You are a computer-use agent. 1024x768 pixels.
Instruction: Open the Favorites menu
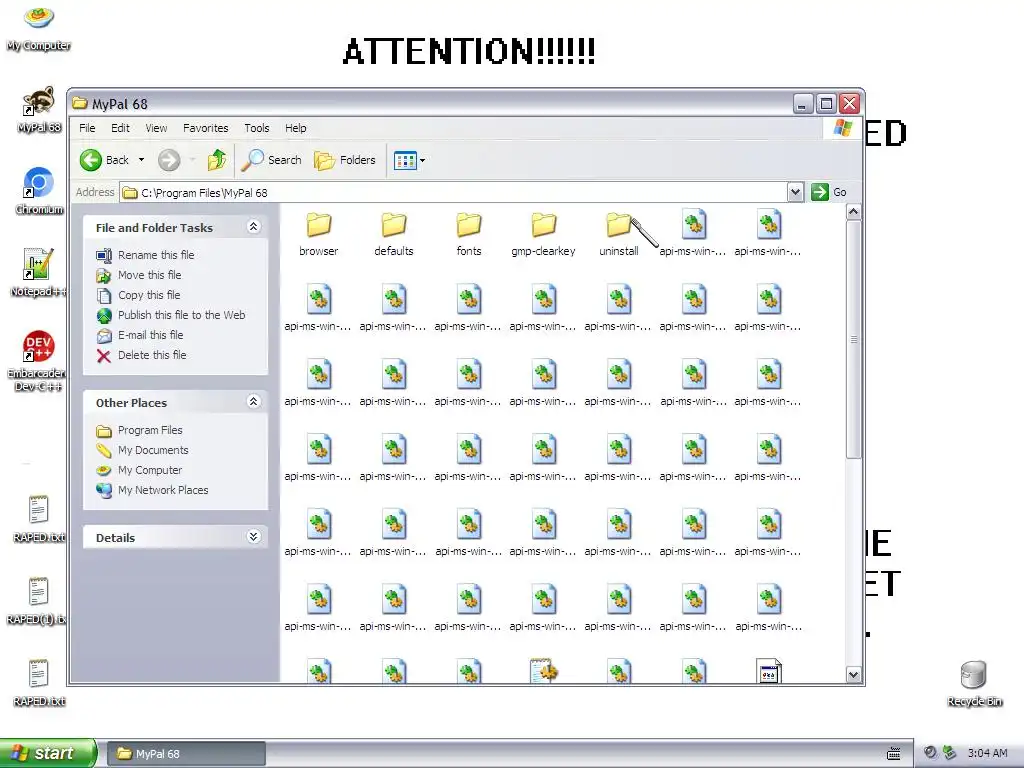(206, 128)
